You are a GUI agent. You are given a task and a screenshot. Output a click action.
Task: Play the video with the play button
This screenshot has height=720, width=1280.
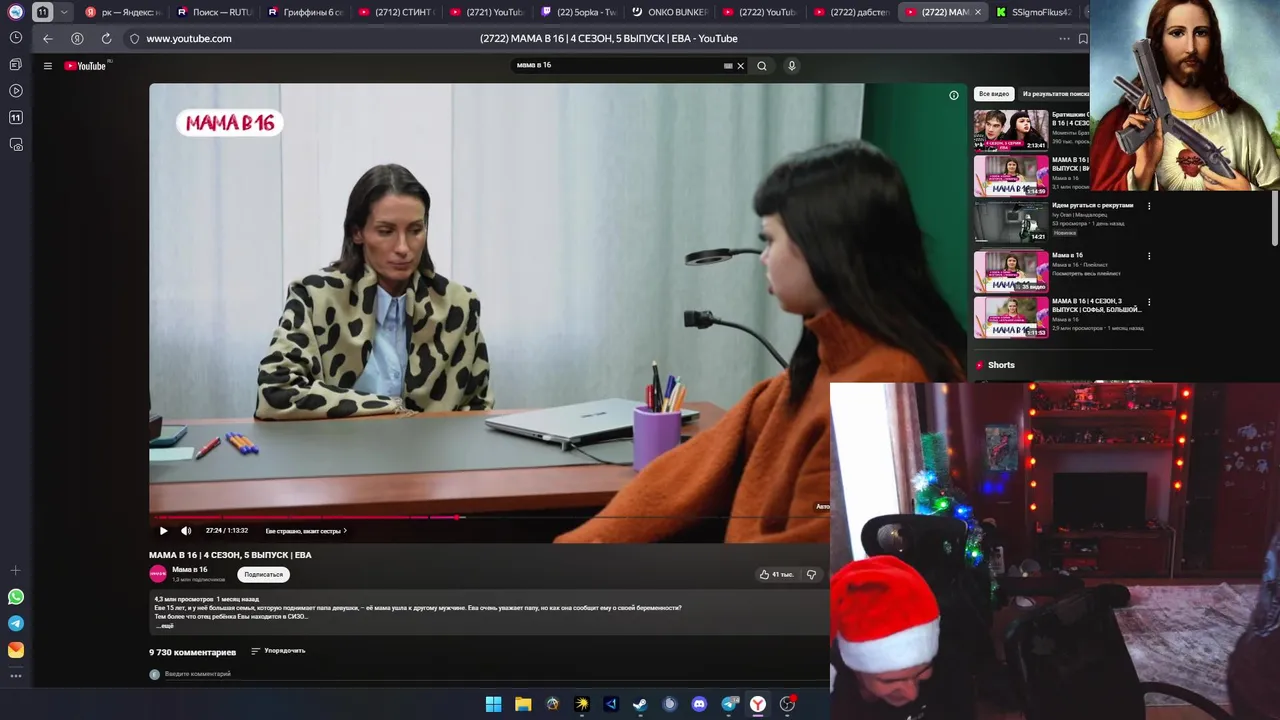[164, 531]
